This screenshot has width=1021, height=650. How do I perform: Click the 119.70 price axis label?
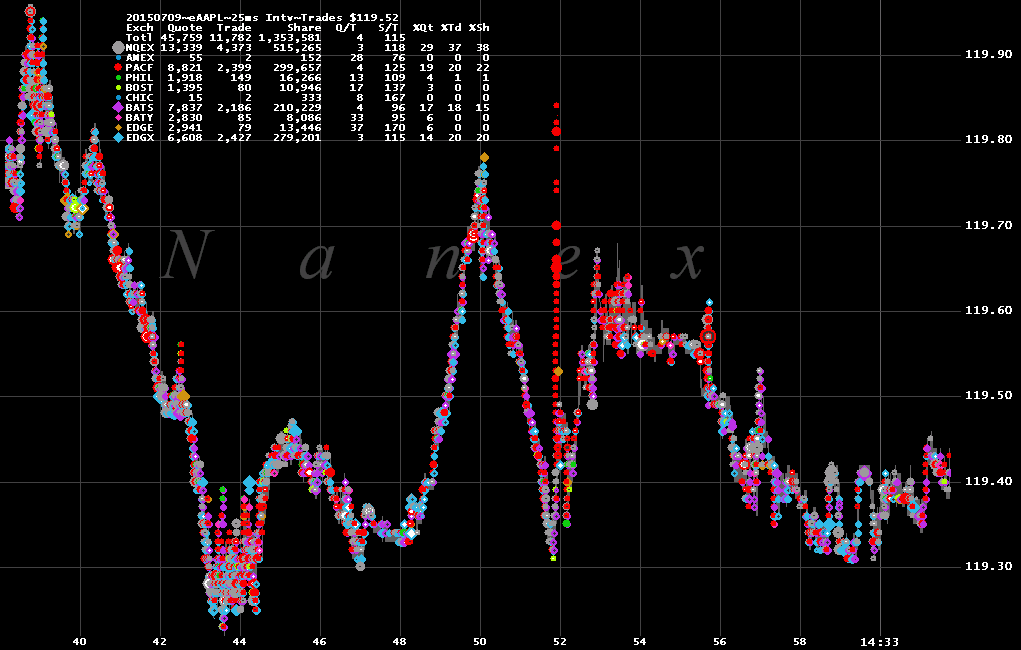(x=988, y=225)
